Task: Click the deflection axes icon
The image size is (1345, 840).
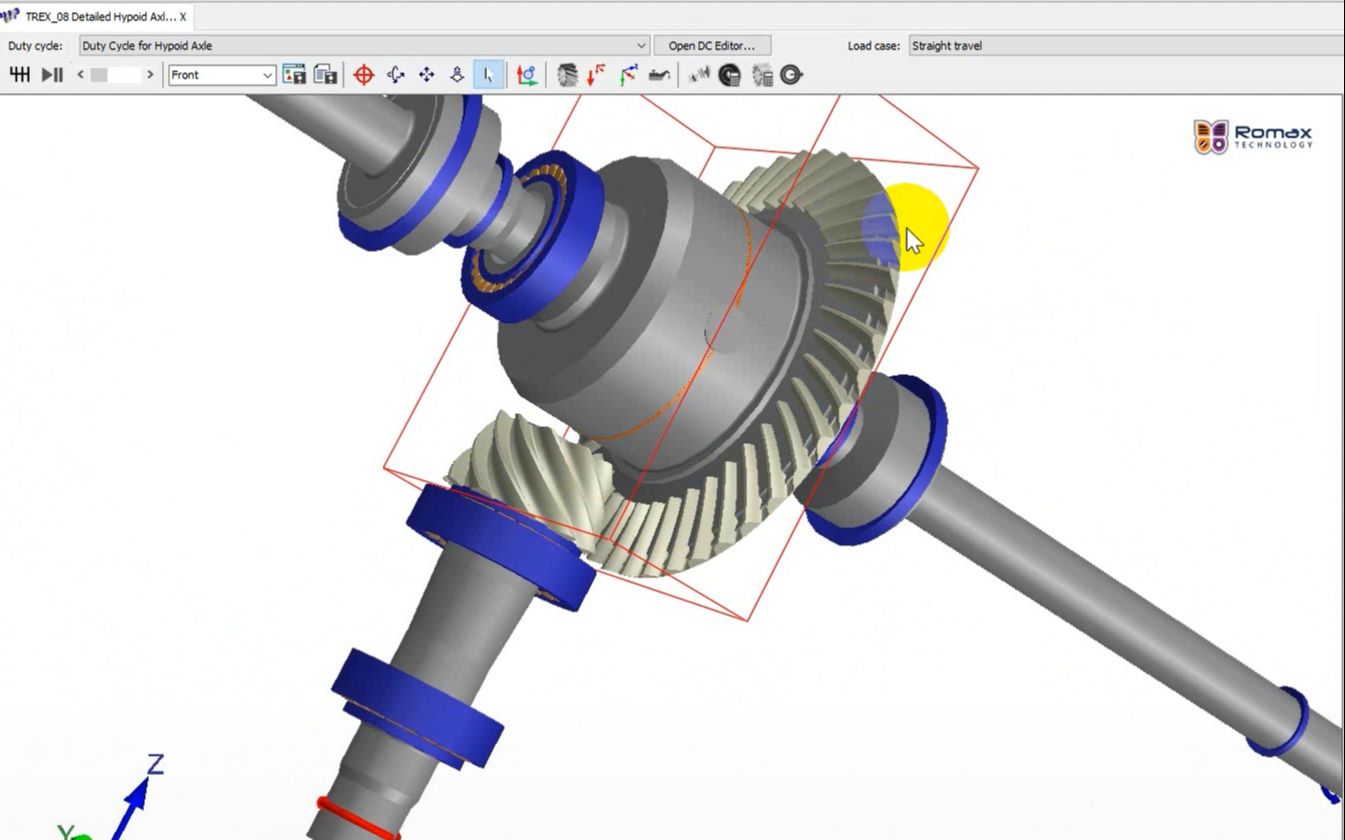Action: tap(628, 75)
